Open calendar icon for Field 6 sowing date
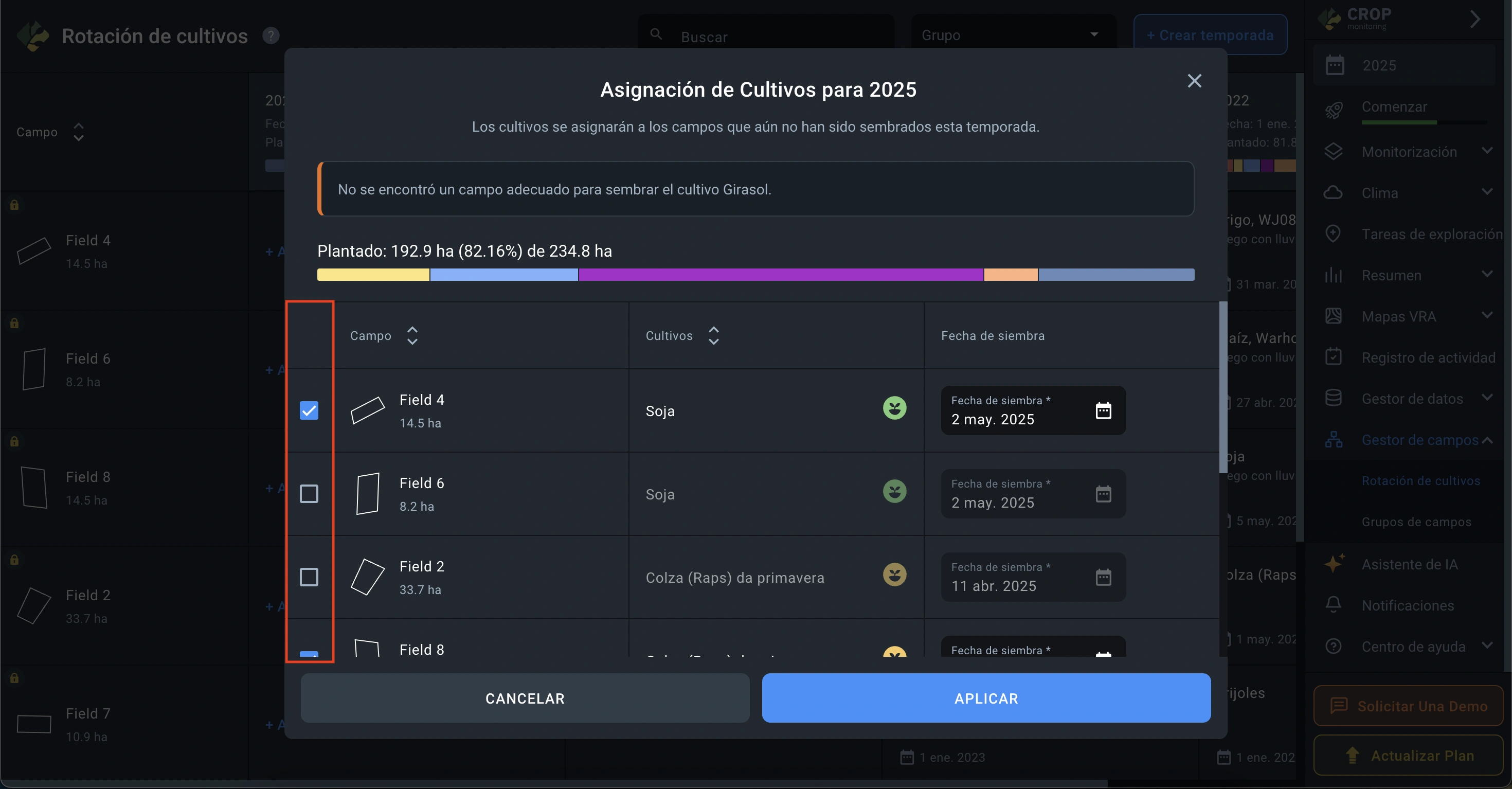This screenshot has height=789, width=1512. 1103,494
